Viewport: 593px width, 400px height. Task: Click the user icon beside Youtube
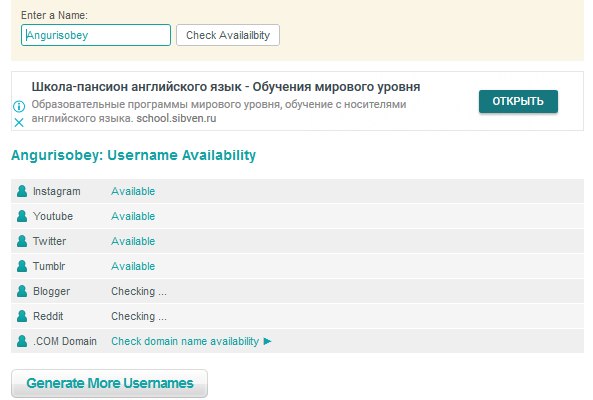tap(22, 216)
